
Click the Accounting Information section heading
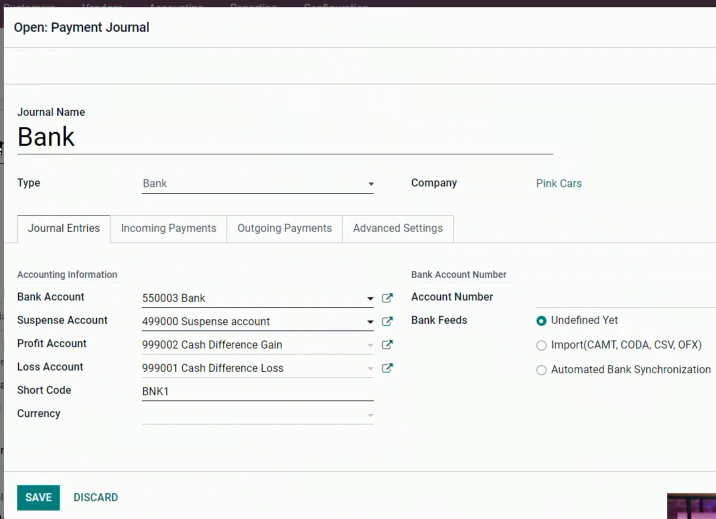click(67, 274)
